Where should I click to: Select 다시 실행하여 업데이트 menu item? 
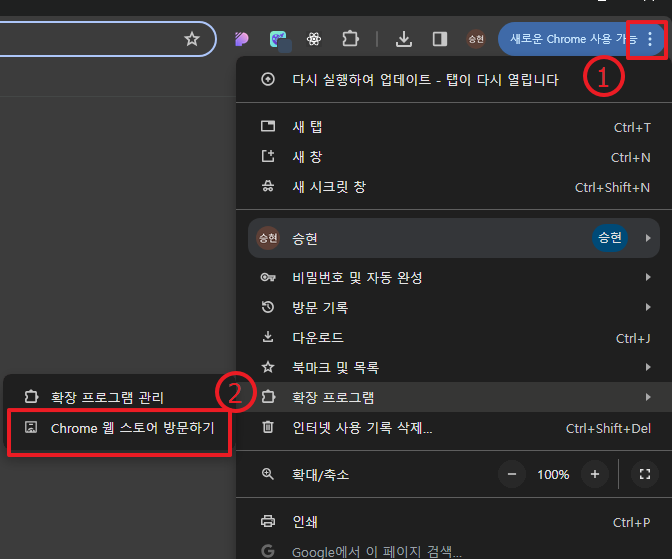pyautogui.click(x=454, y=79)
